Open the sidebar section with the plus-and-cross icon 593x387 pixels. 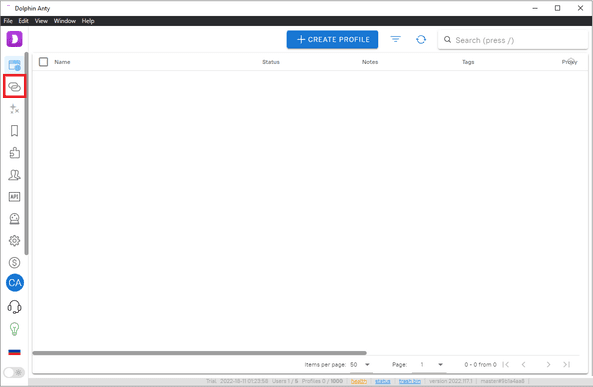(x=14, y=109)
